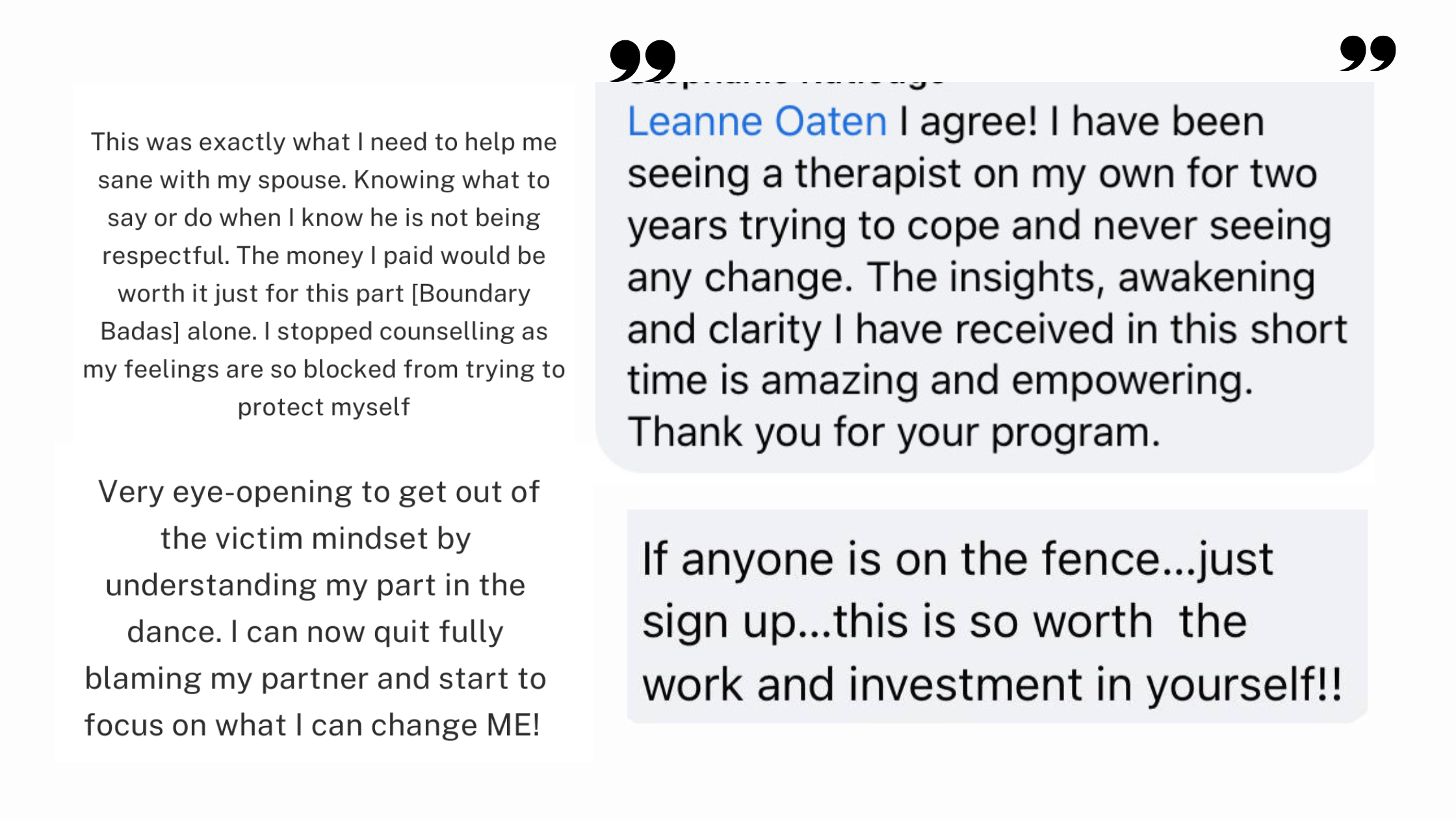
Task: Click the quotation mark icon at top right
Action: click(1368, 53)
